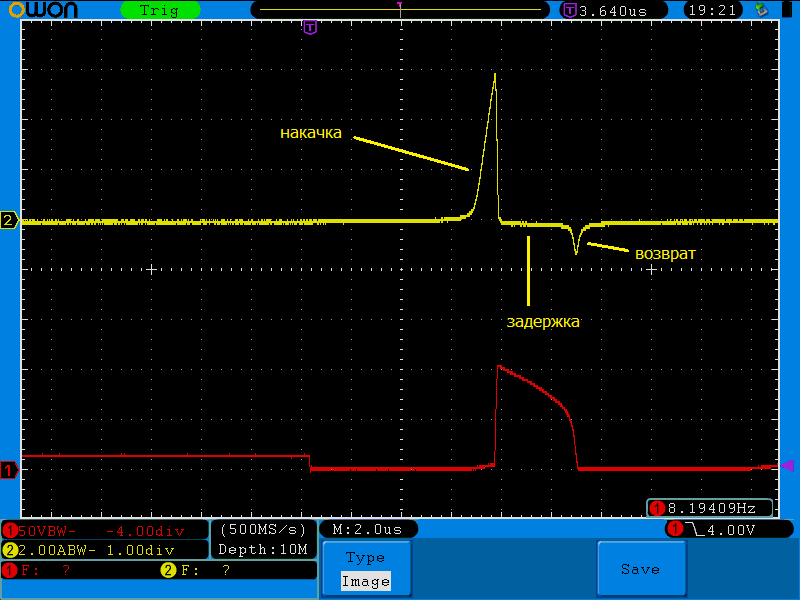Click the horizontal waveform position bar at top
The height and width of the screenshot is (600, 800).
click(400, 10)
